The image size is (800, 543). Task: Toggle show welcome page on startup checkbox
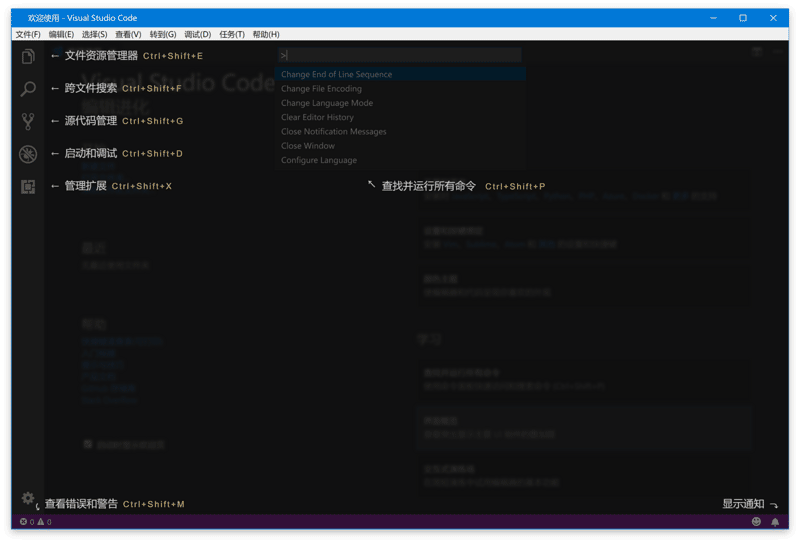point(88,444)
